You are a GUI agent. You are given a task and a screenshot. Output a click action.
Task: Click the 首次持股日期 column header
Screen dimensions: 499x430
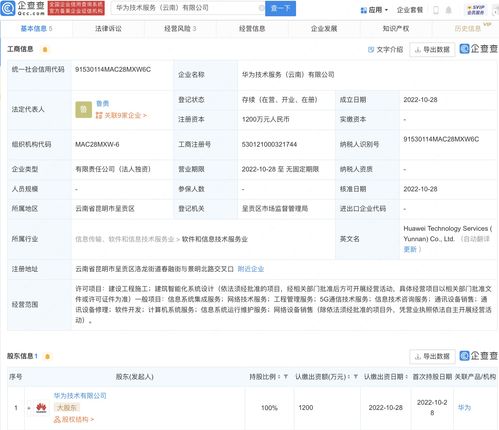coord(432,377)
